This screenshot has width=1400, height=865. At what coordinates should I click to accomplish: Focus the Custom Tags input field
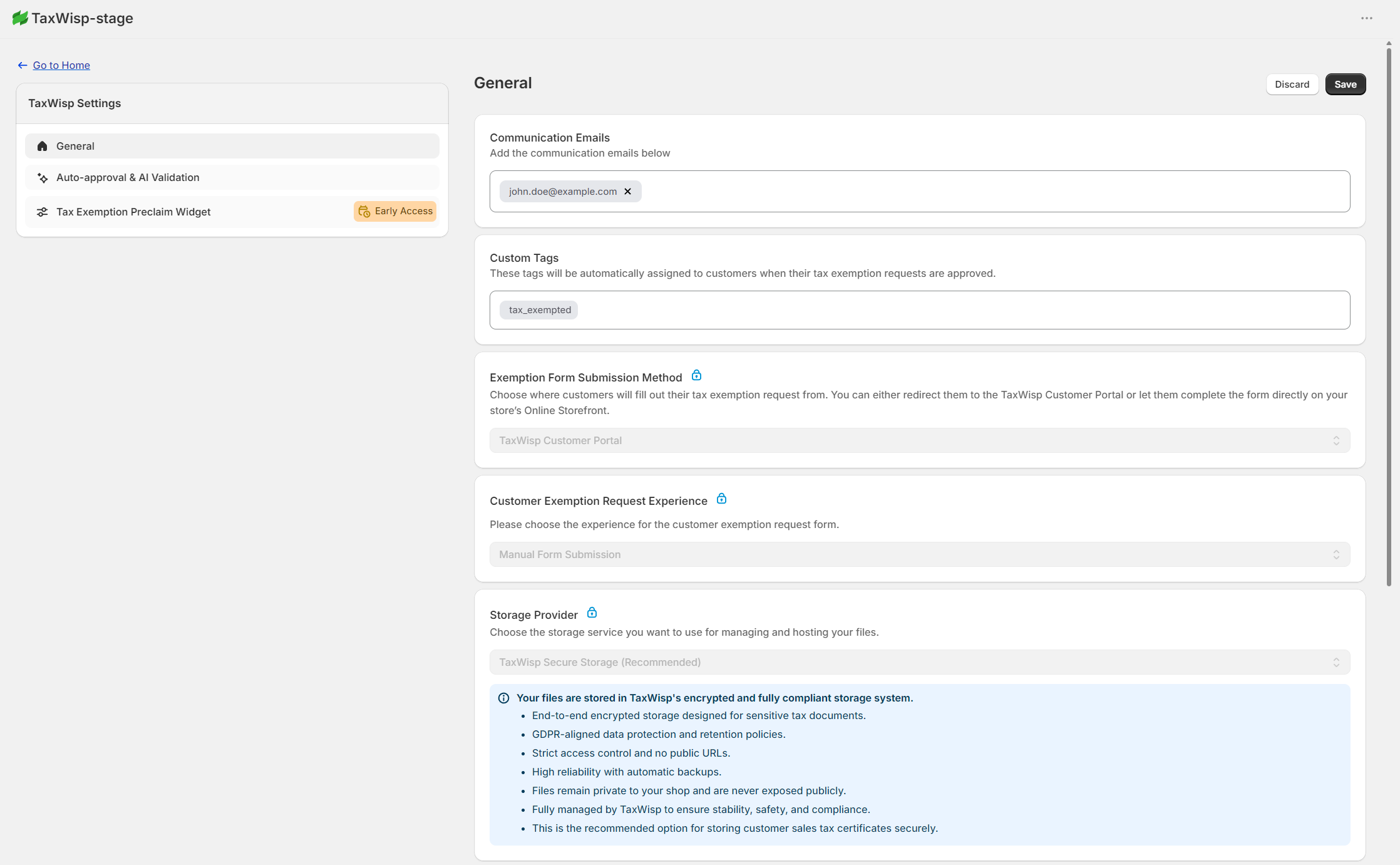[x=920, y=310]
